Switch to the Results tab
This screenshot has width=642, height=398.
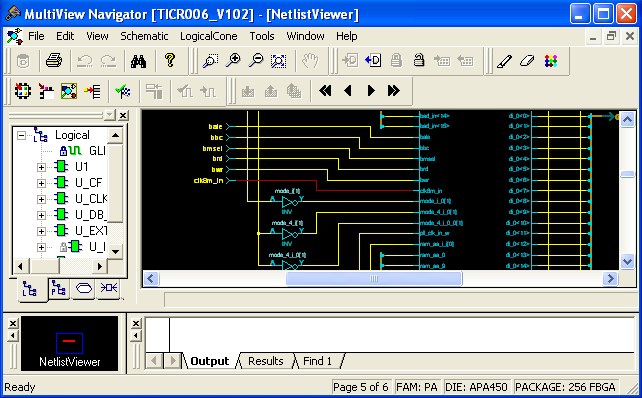click(x=266, y=361)
